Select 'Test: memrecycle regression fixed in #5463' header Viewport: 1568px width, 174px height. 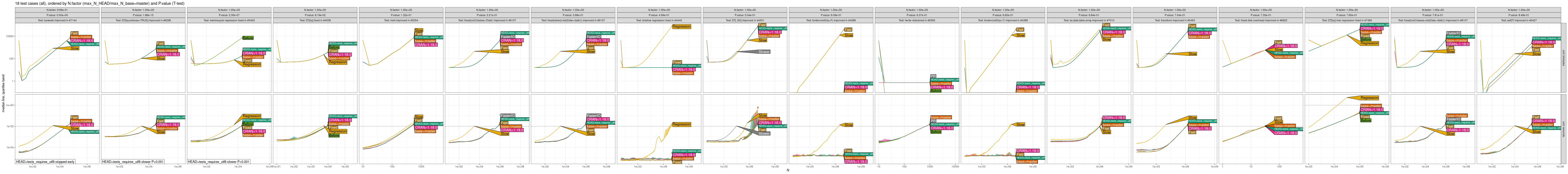(229, 20)
